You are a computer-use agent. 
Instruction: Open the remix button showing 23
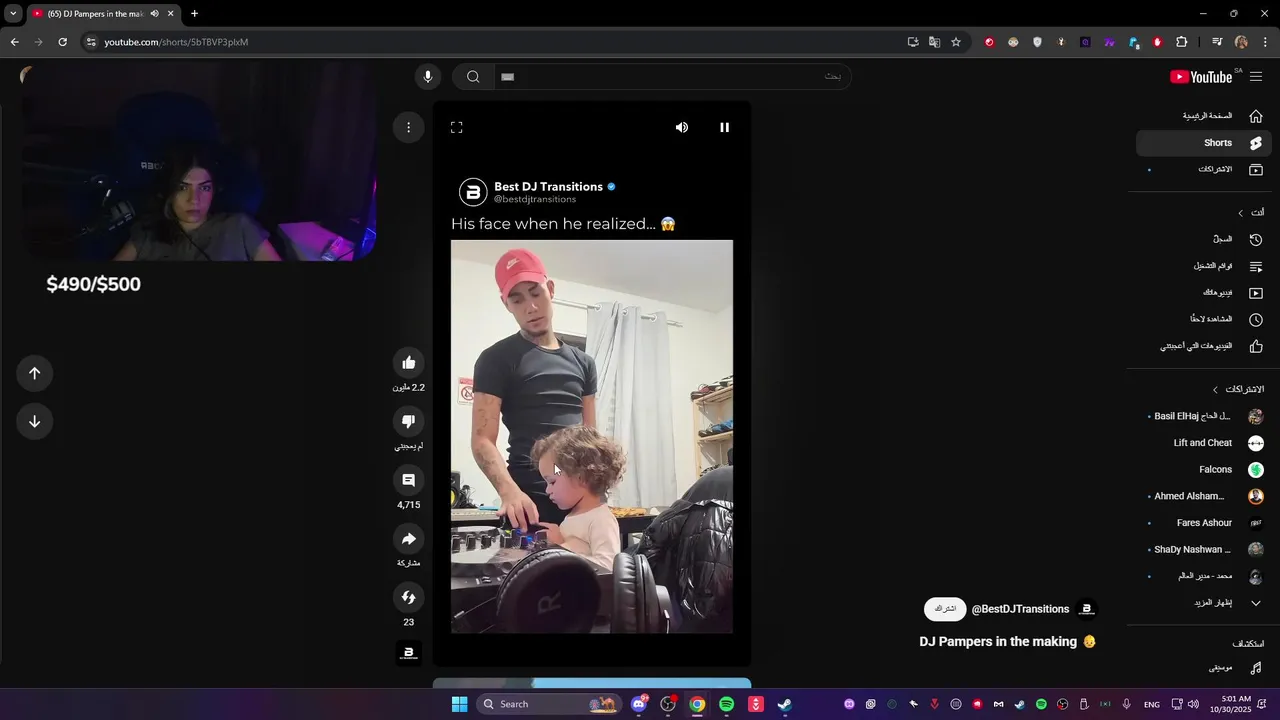(x=408, y=597)
